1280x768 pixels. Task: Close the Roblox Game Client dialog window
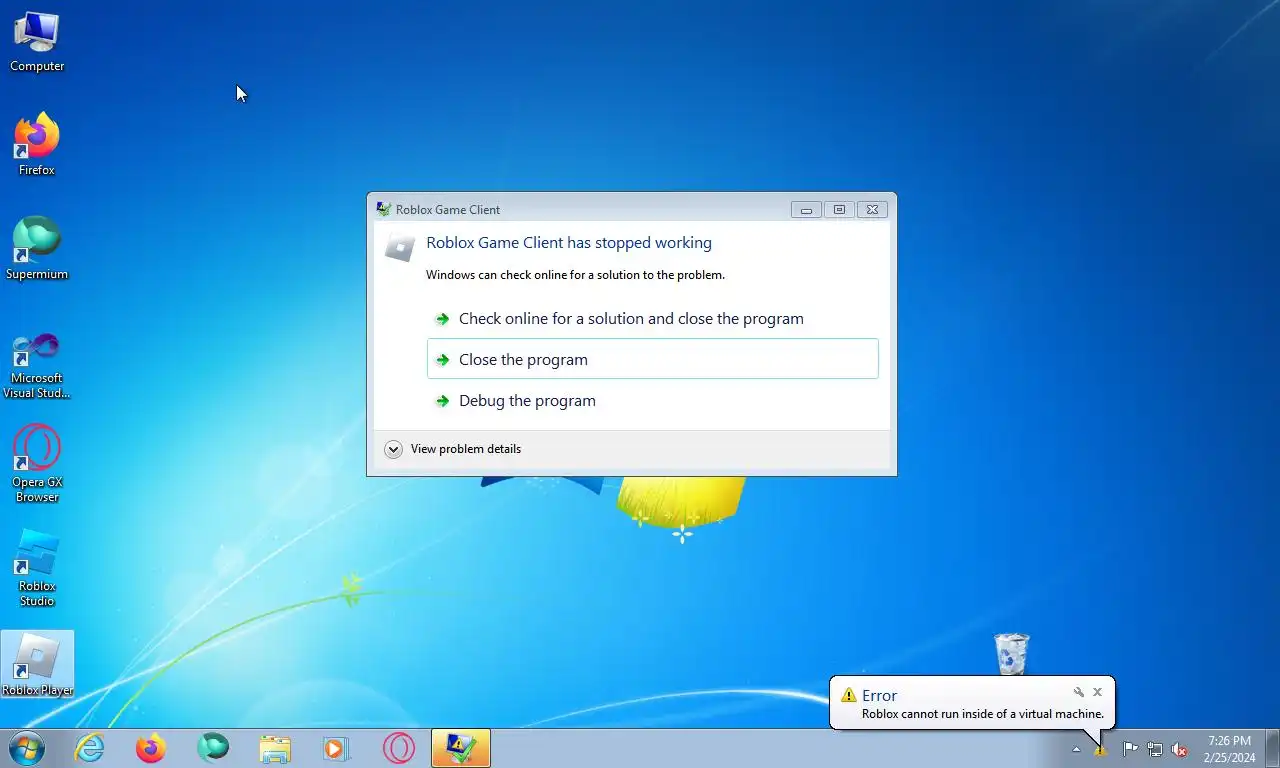click(x=872, y=209)
